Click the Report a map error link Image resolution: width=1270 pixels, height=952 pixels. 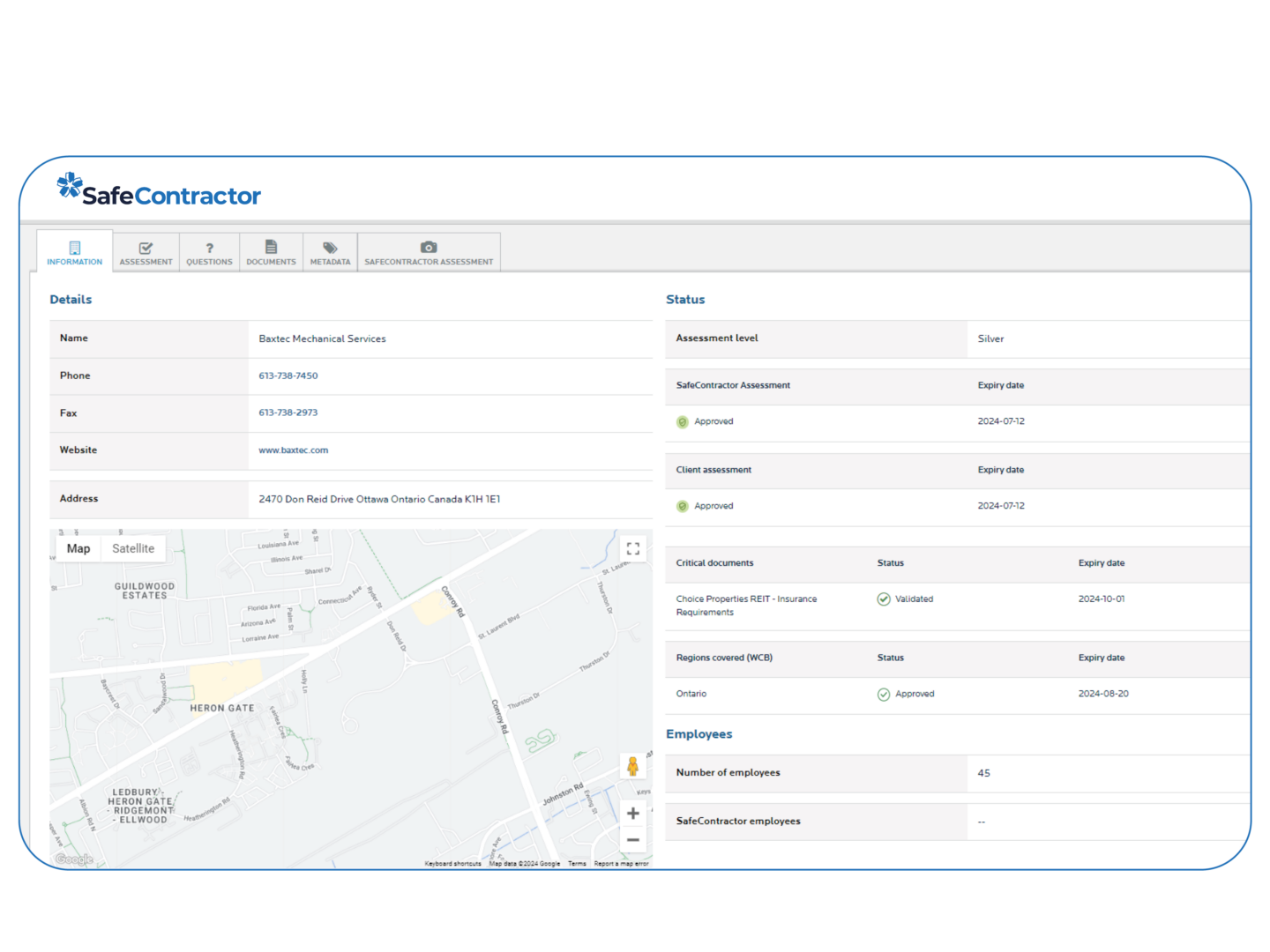click(x=621, y=864)
